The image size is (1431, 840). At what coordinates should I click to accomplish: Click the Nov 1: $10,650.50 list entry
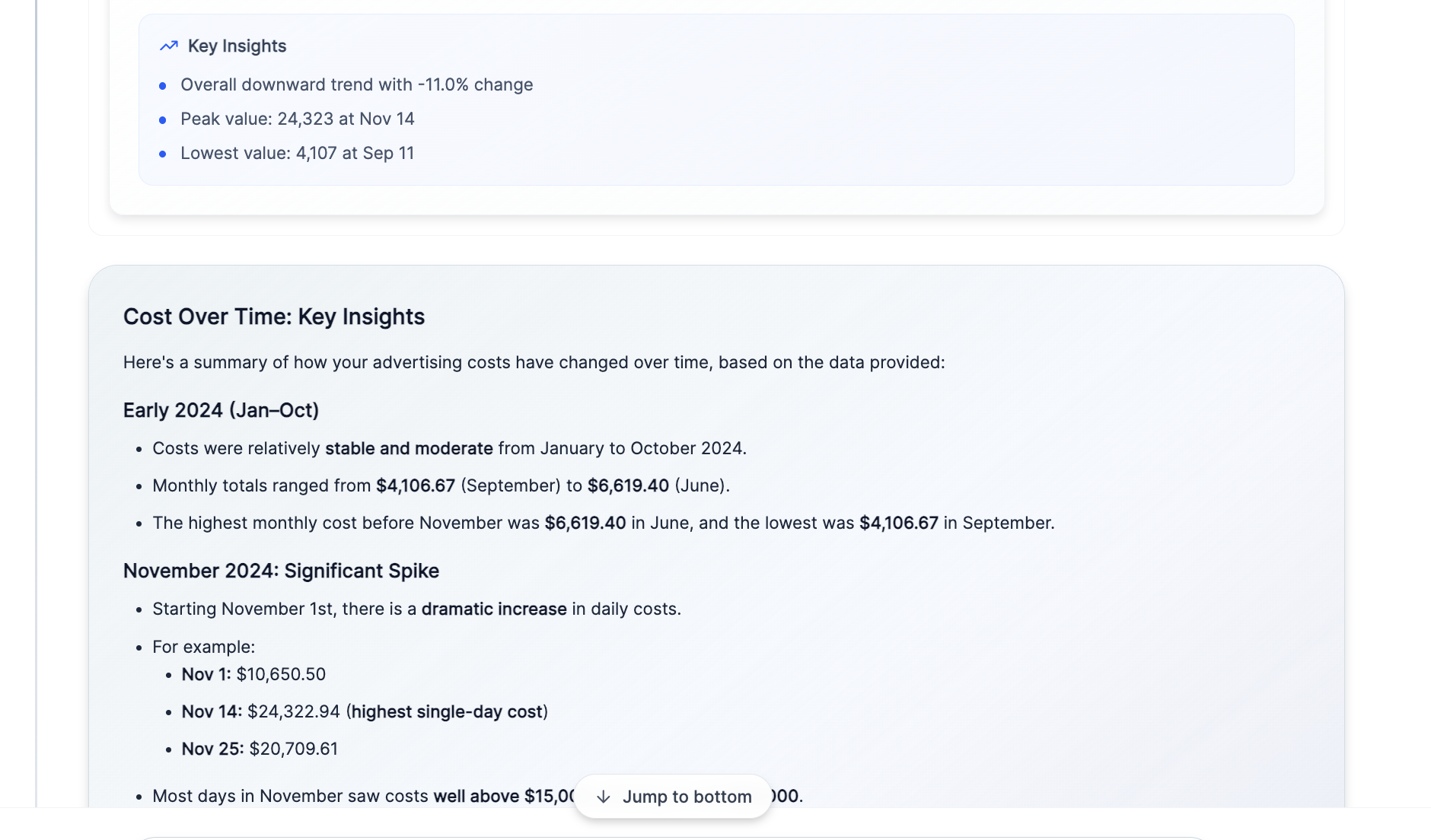(253, 674)
